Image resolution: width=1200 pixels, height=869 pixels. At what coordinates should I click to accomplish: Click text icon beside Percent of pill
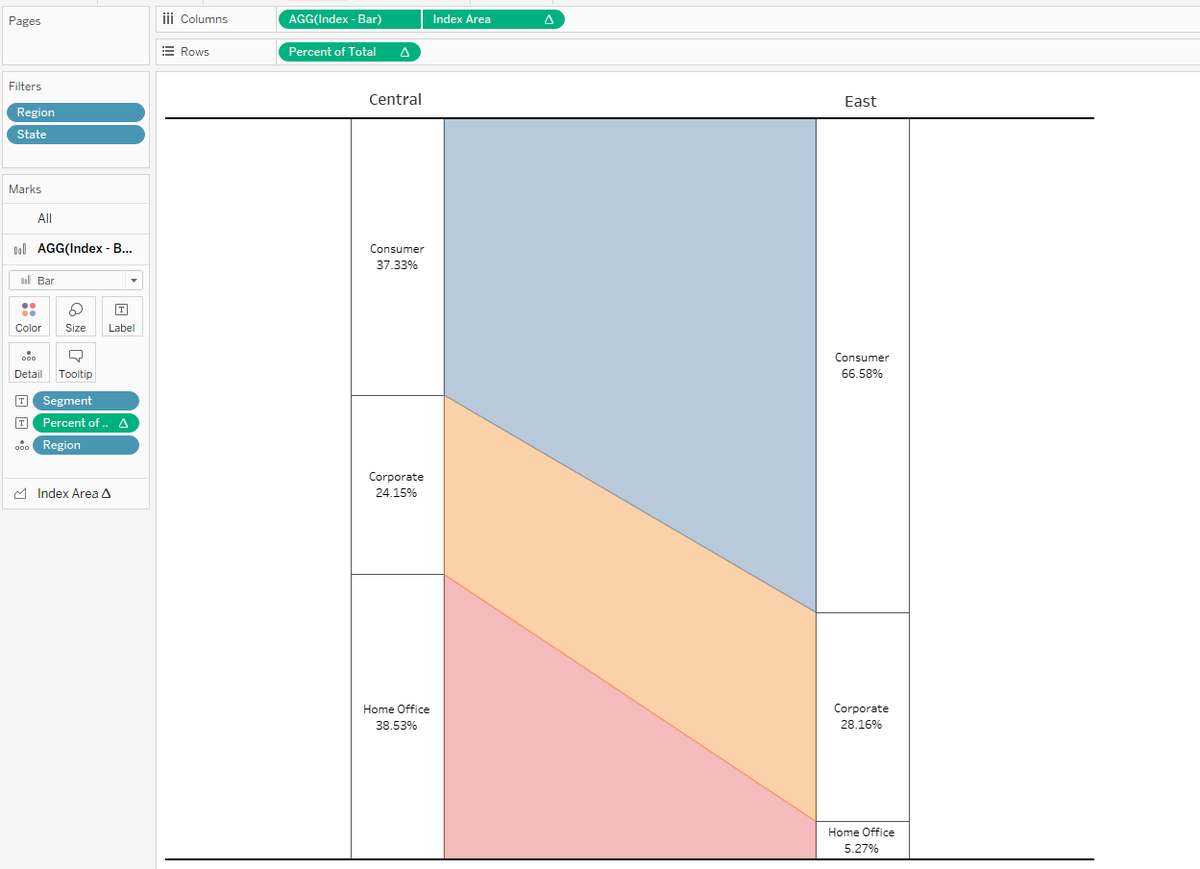pyautogui.click(x=21, y=423)
